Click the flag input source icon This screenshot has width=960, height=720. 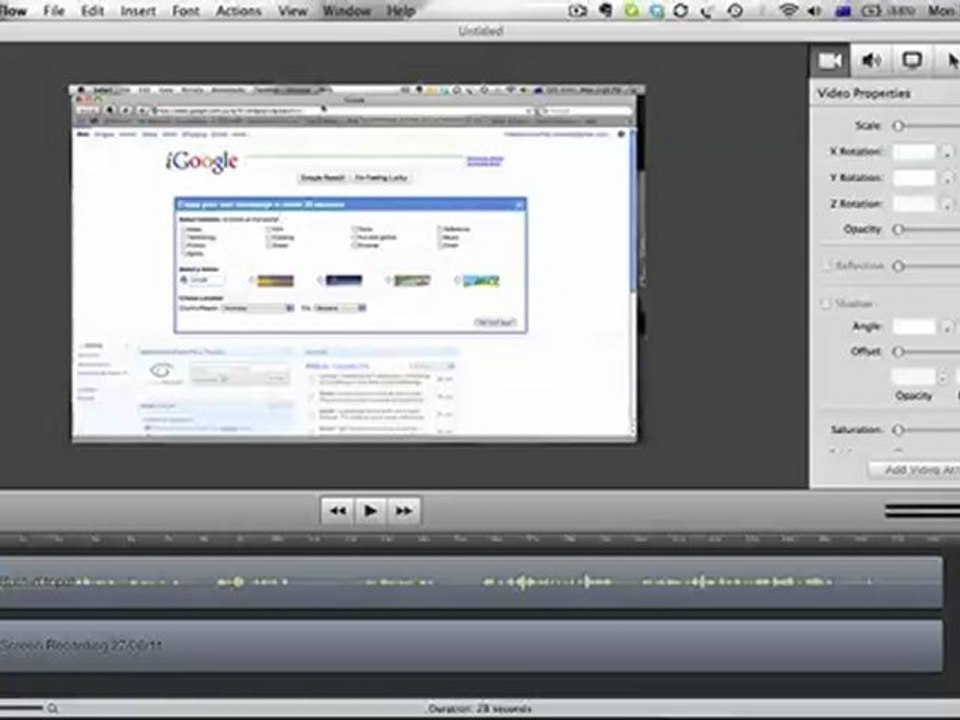click(843, 10)
